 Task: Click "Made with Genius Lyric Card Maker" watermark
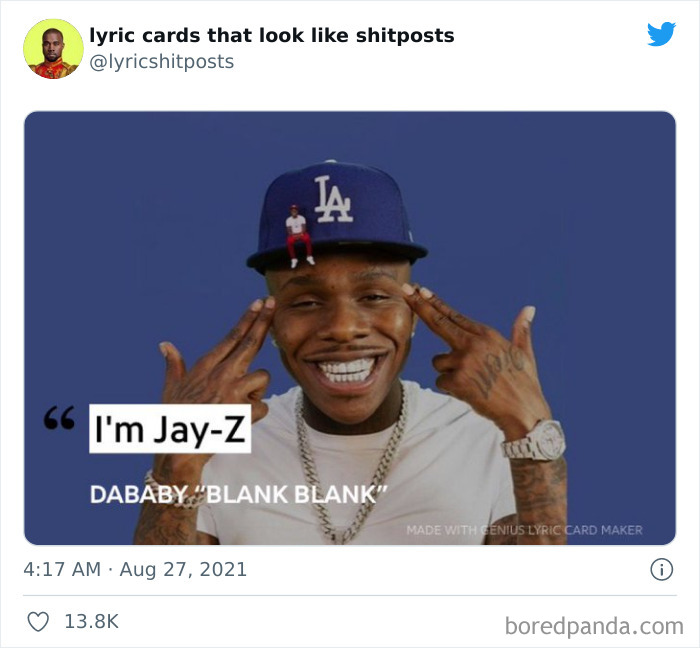tap(524, 530)
